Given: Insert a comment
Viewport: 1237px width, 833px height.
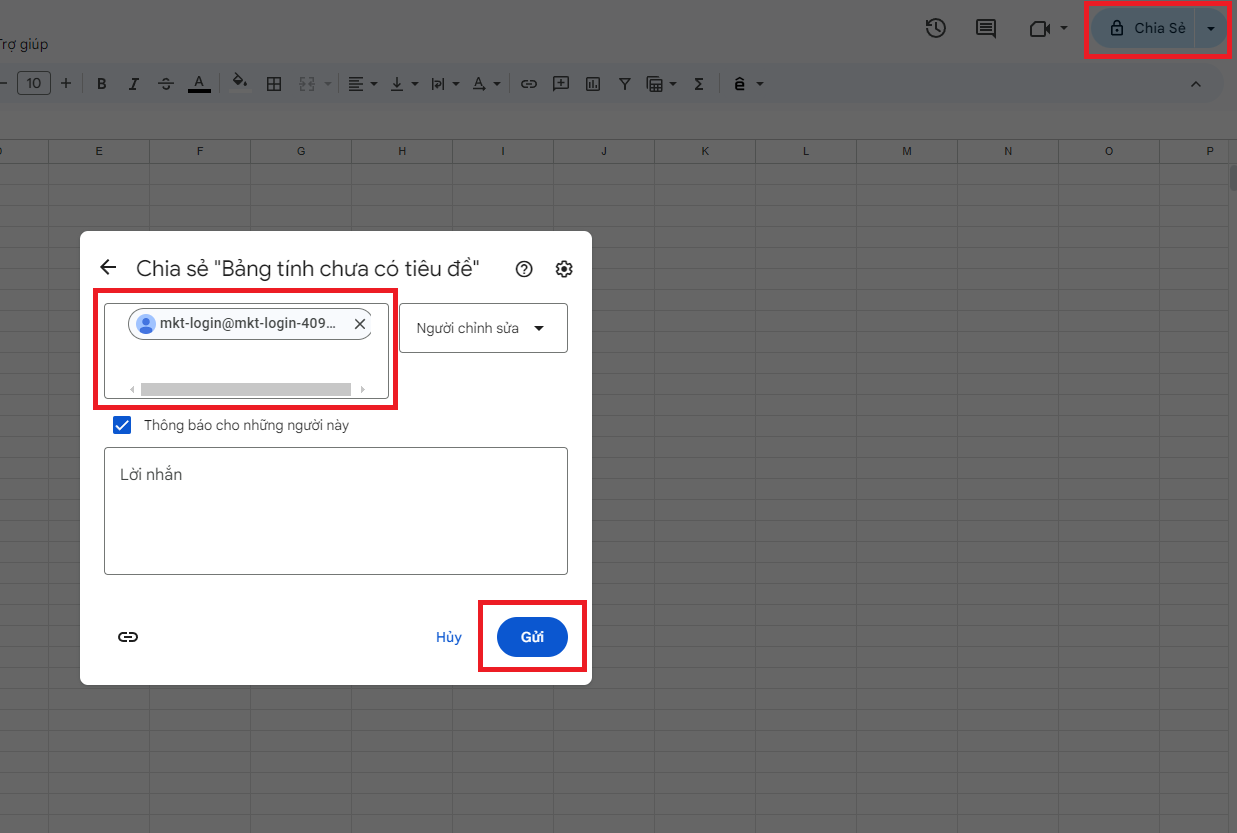Looking at the screenshot, I should [560, 83].
